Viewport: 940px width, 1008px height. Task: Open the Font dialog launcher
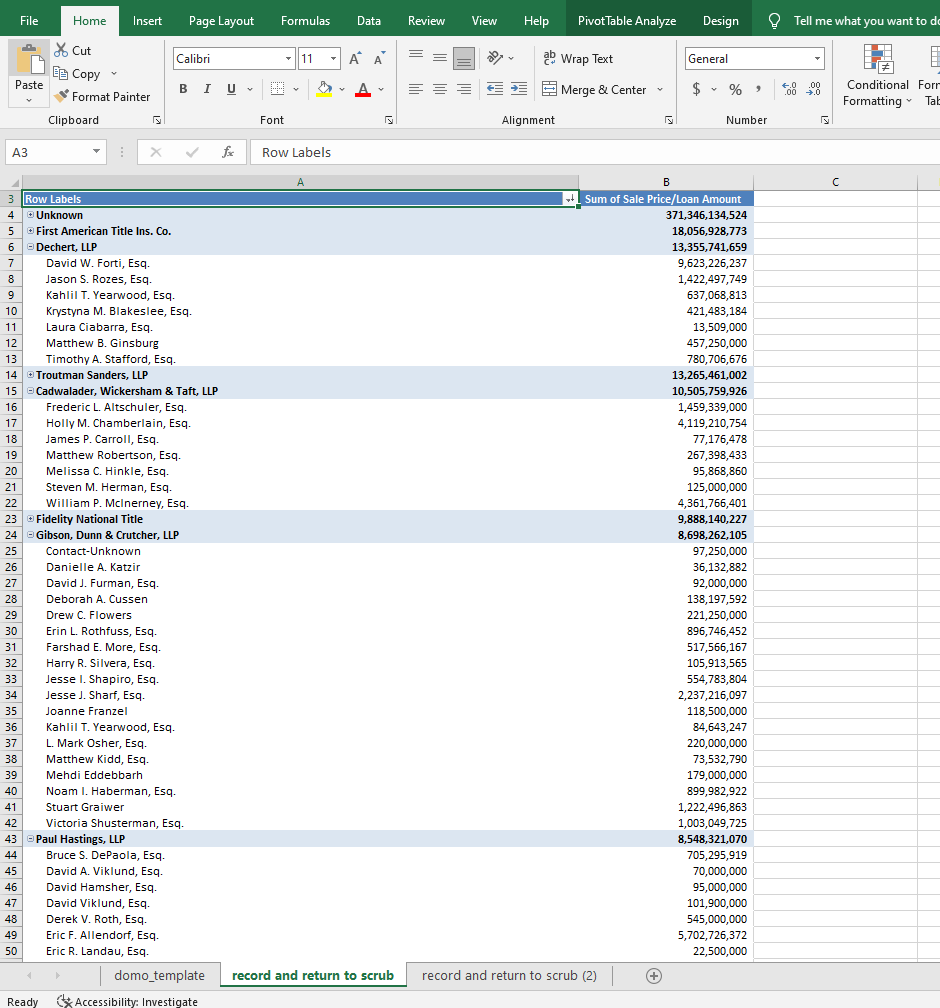click(388, 120)
